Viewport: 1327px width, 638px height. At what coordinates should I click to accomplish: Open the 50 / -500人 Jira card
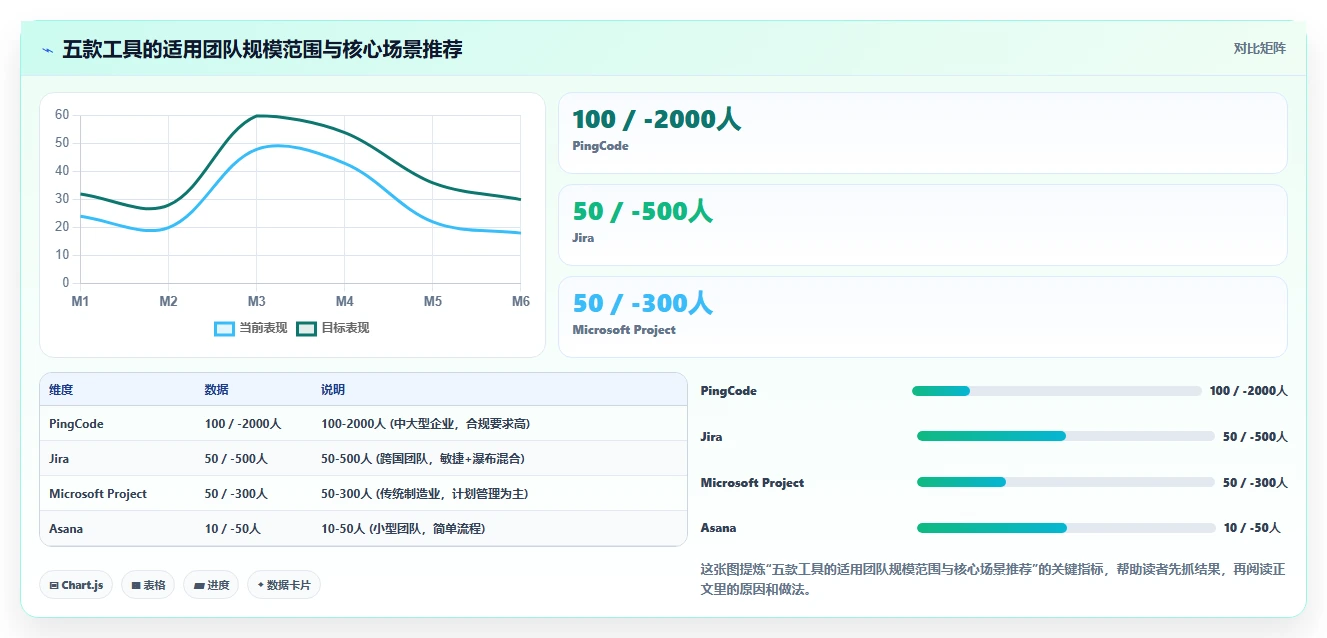[922, 225]
